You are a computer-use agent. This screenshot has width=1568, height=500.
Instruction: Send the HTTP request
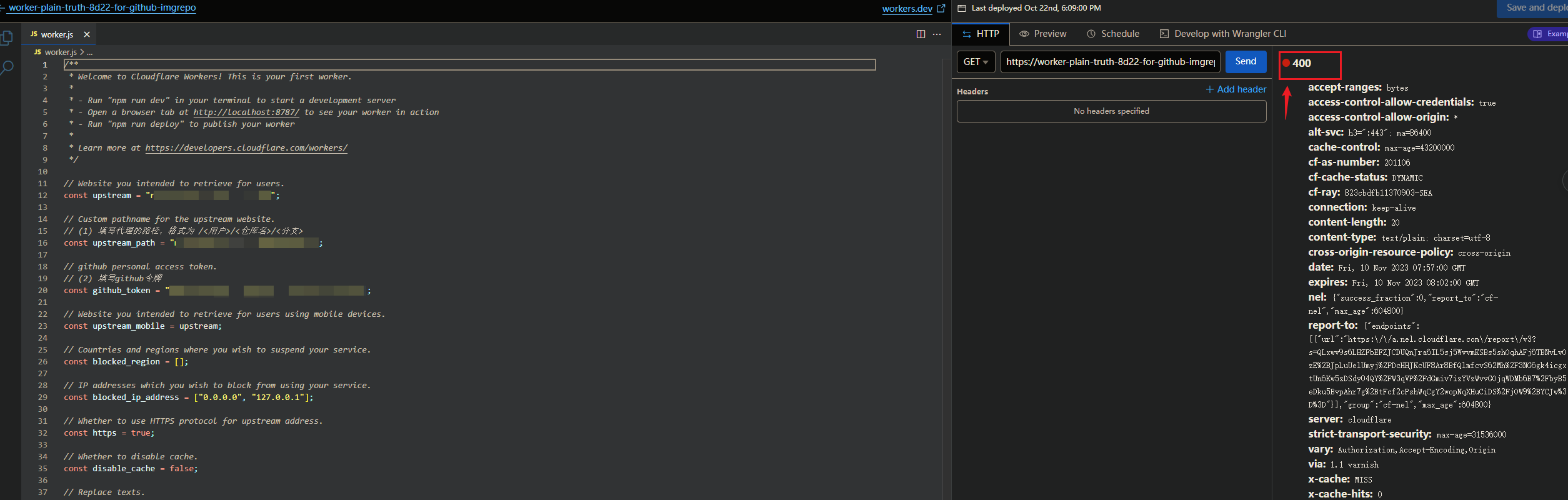tap(1246, 61)
